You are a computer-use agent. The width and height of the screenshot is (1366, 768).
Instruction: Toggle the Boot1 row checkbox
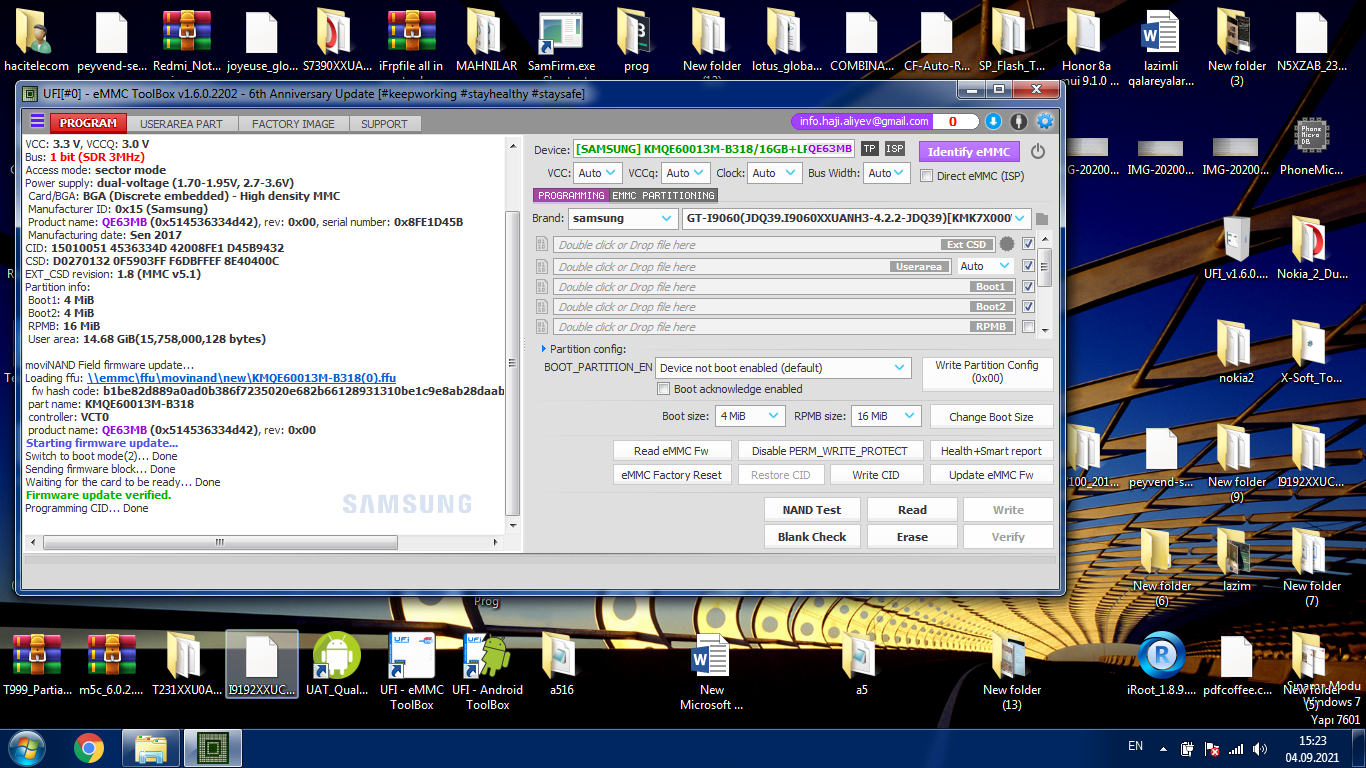click(x=1028, y=287)
